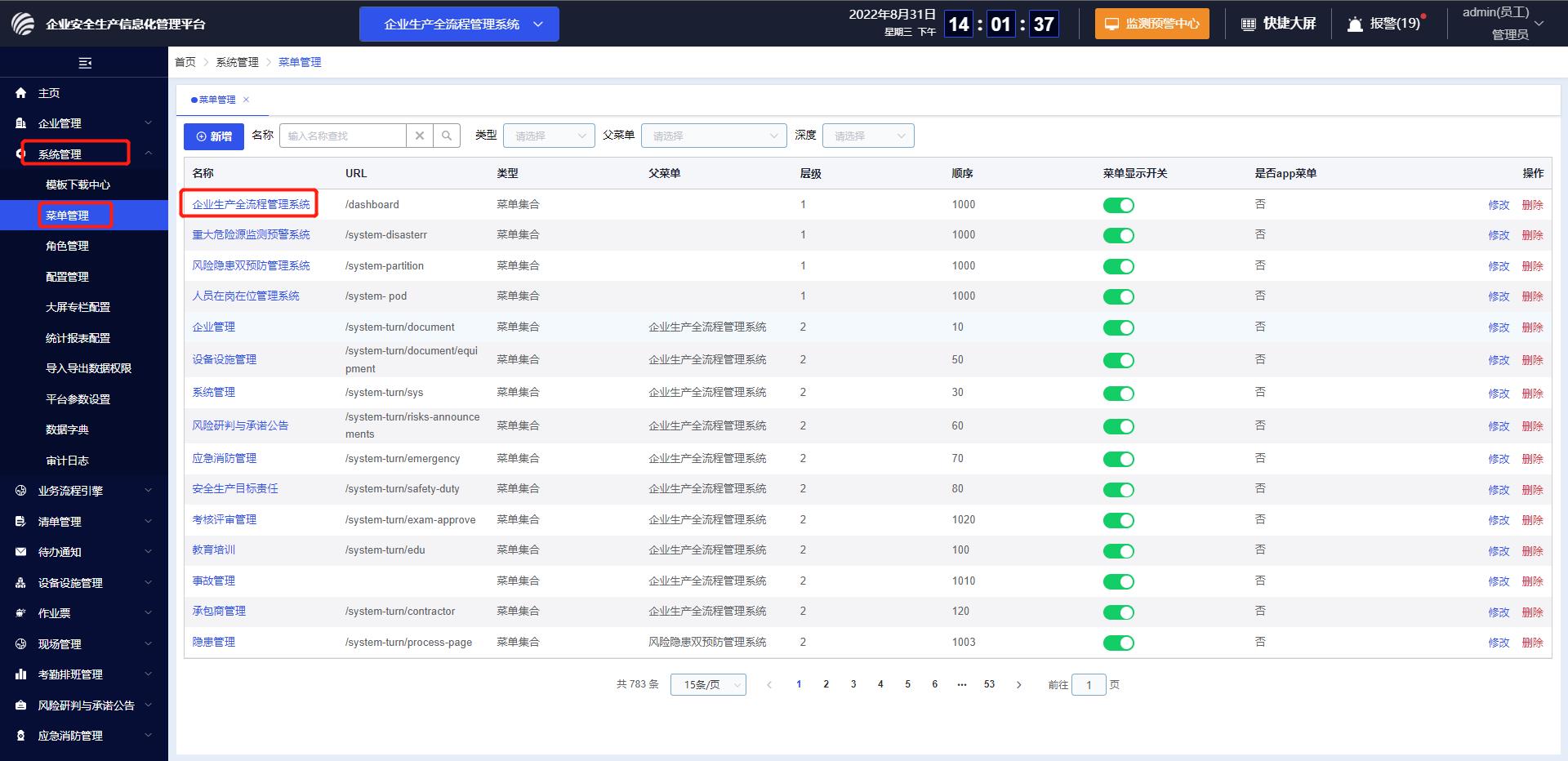The width and height of the screenshot is (1568, 761).
Task: Toggle display switch for 应急消防管理 row
Action: [x=1119, y=459]
